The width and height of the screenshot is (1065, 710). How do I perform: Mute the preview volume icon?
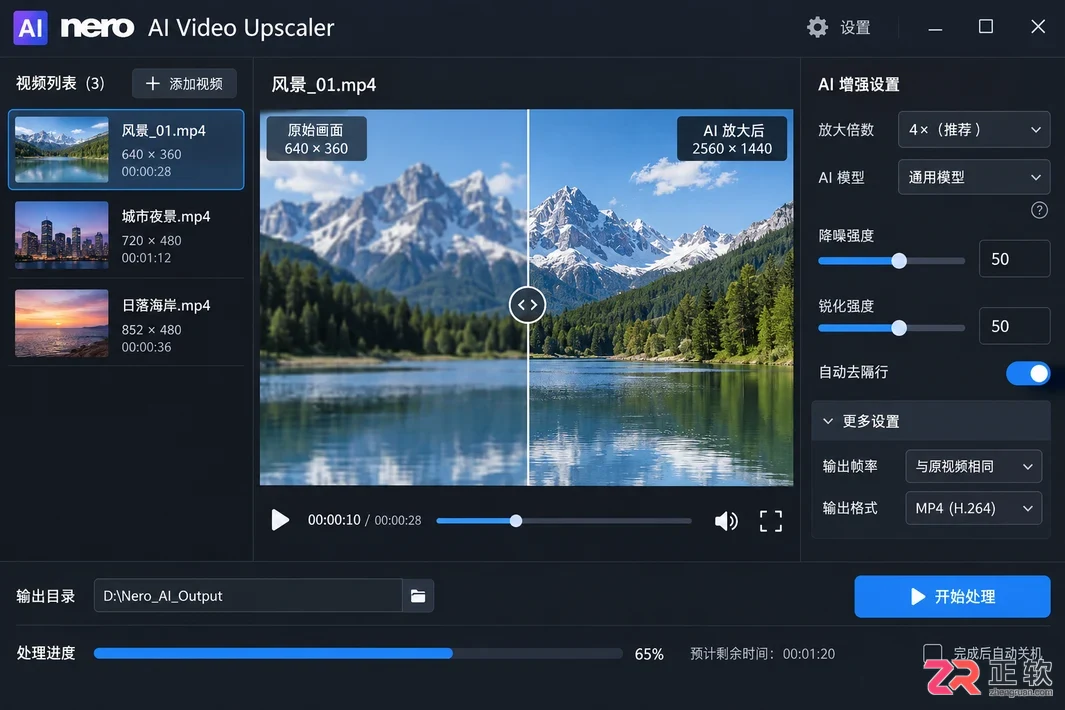[x=726, y=521]
